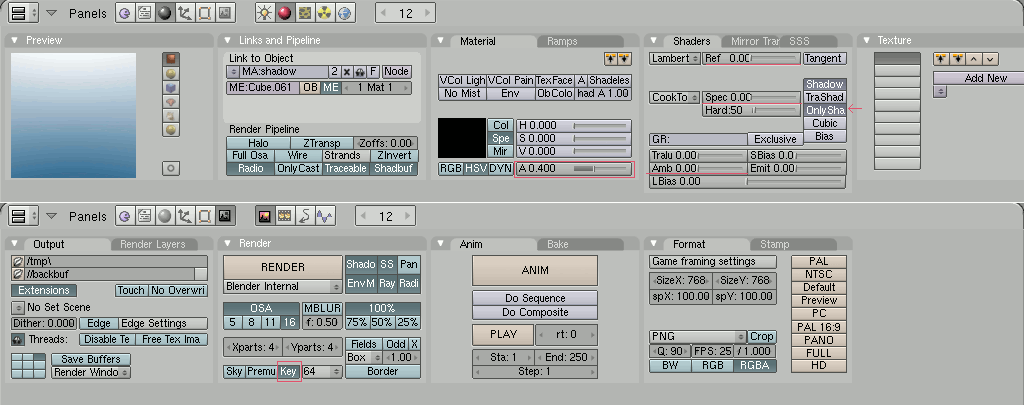1024x405 pixels.
Task: Click the PLAY button
Action: pos(504,334)
